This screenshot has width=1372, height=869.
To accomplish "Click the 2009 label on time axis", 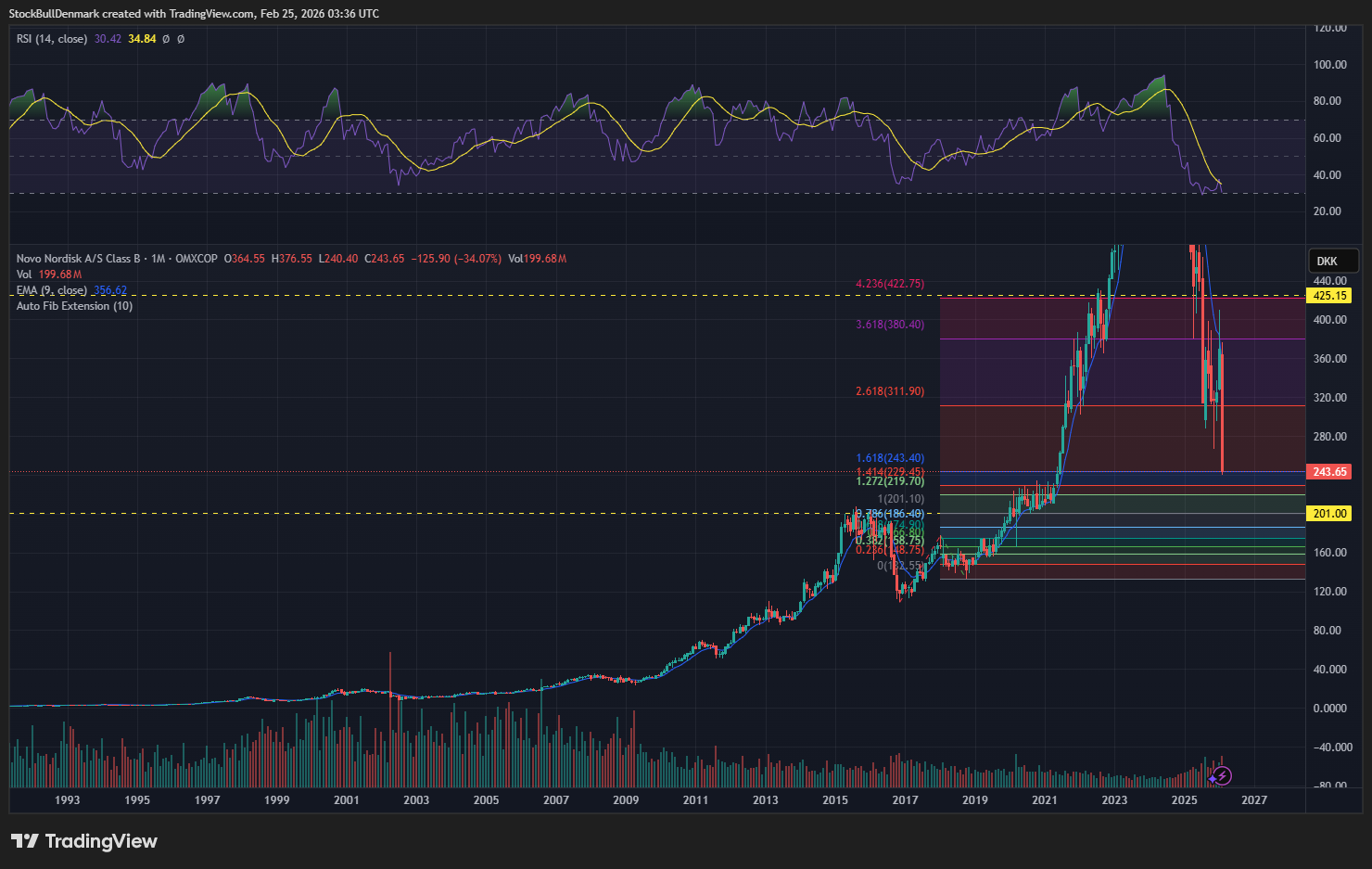I will [x=626, y=800].
